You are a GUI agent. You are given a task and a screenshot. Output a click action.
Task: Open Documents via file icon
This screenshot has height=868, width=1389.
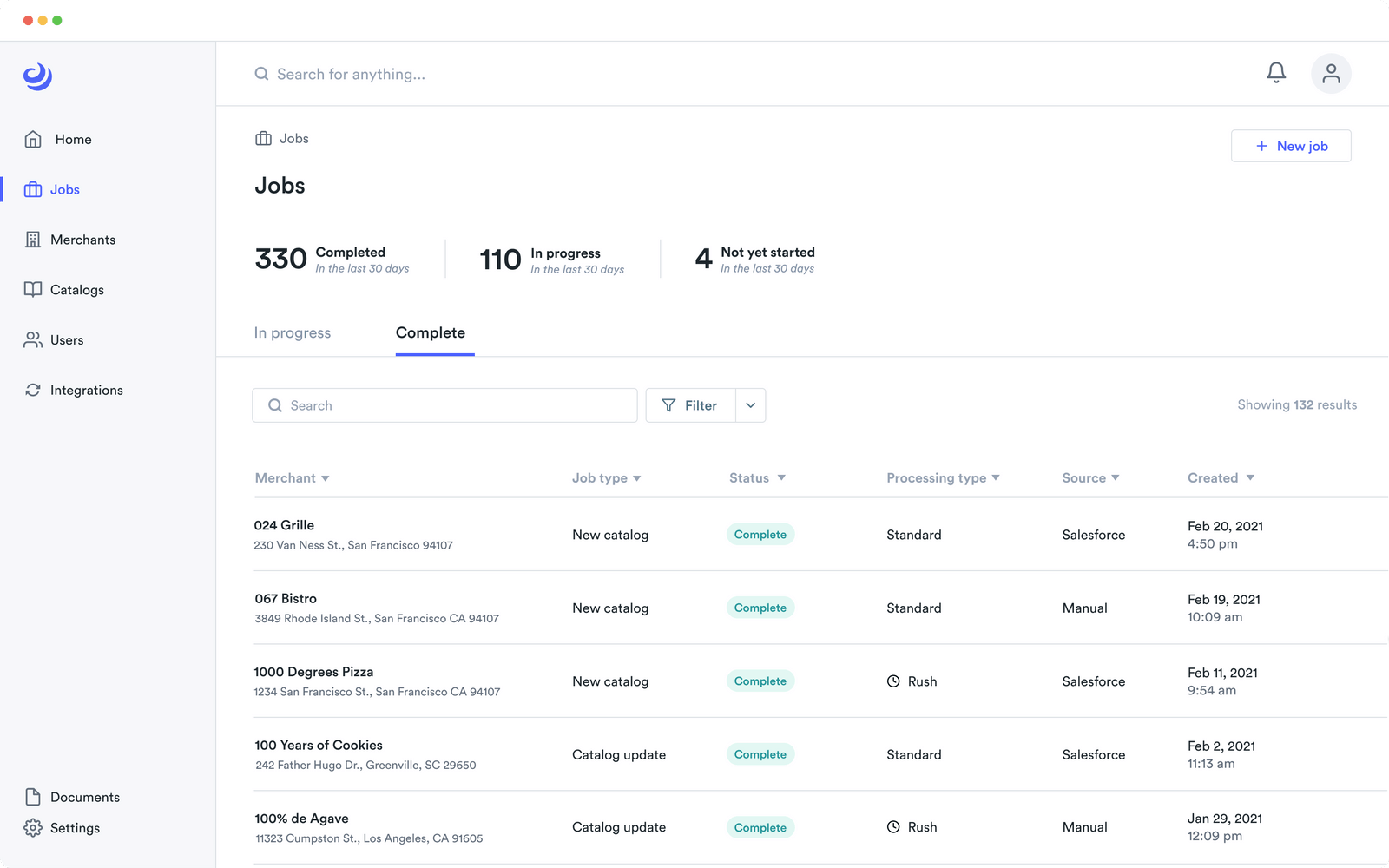(33, 797)
